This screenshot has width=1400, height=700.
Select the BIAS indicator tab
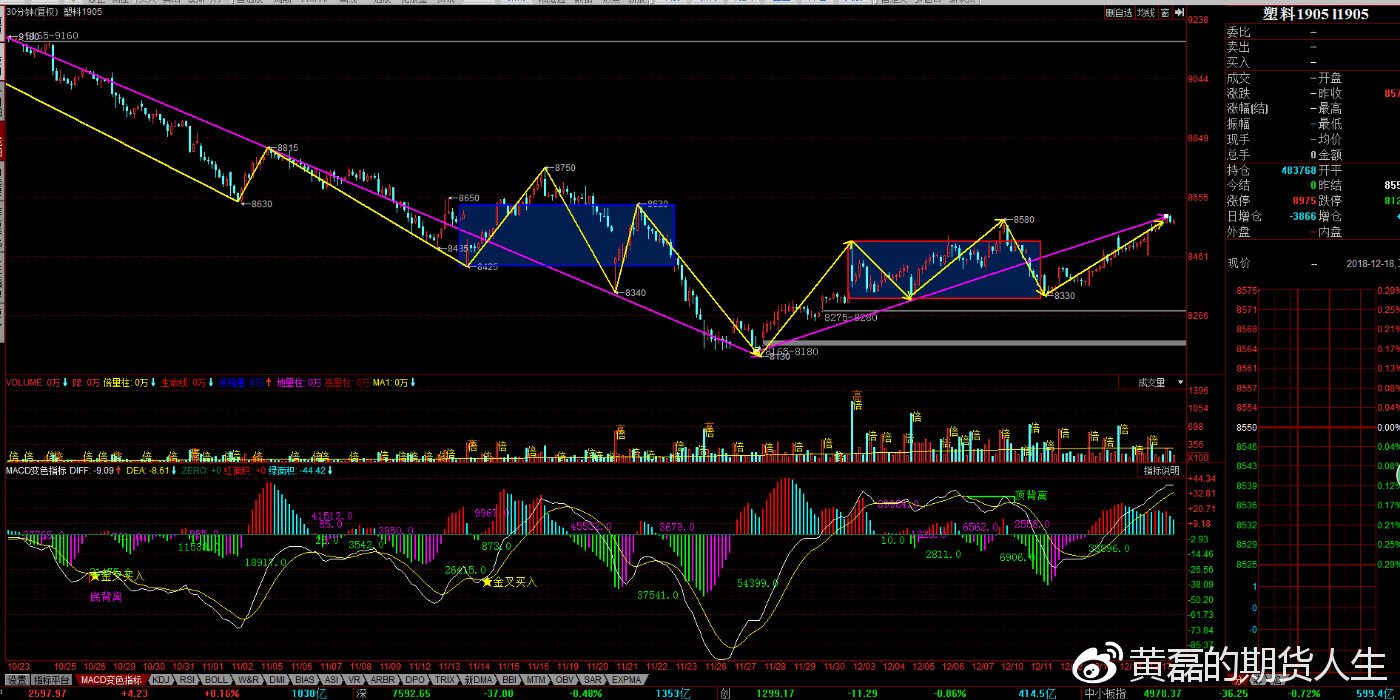[307, 679]
